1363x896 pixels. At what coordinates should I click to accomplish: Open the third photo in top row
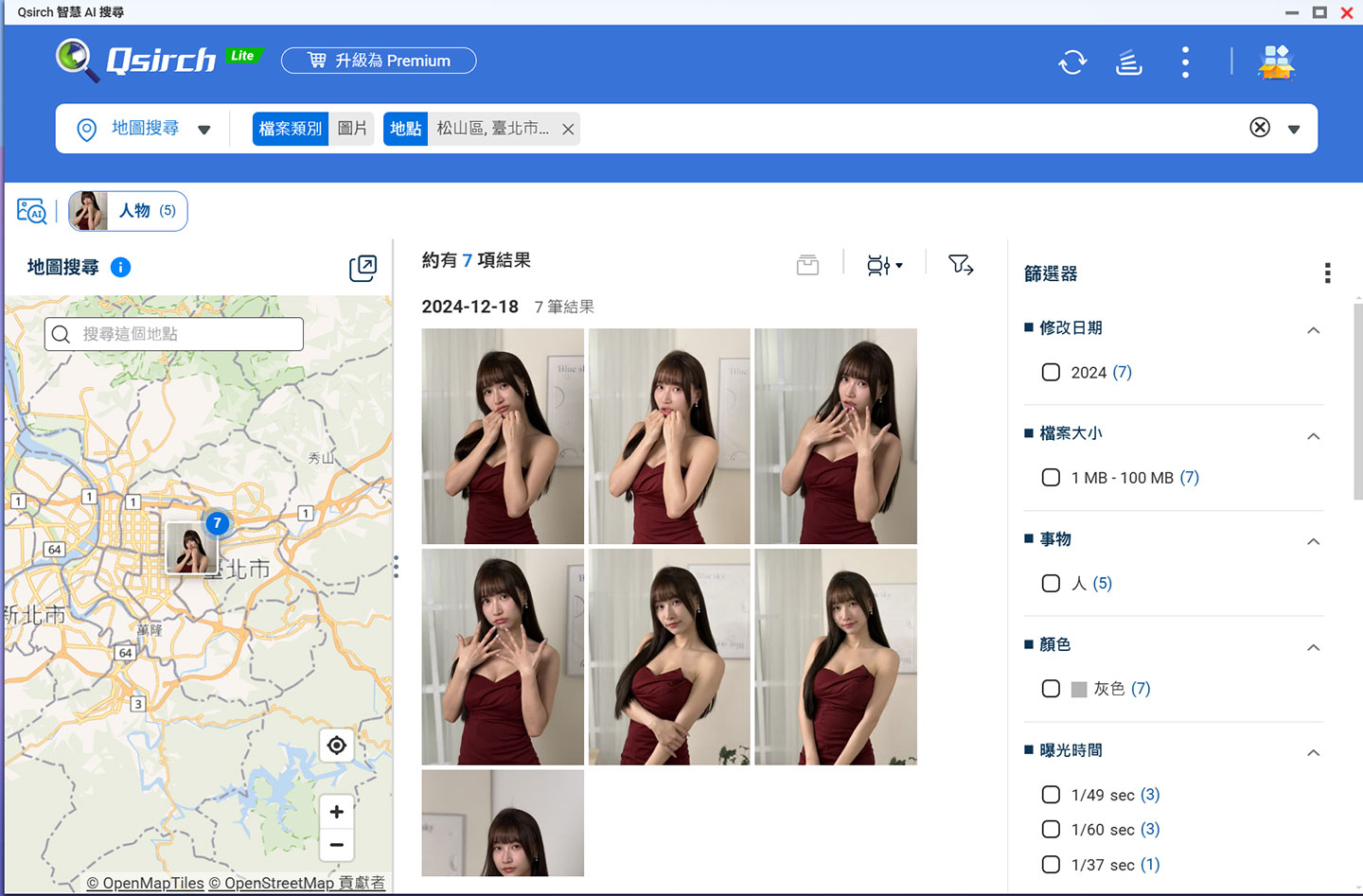point(836,436)
